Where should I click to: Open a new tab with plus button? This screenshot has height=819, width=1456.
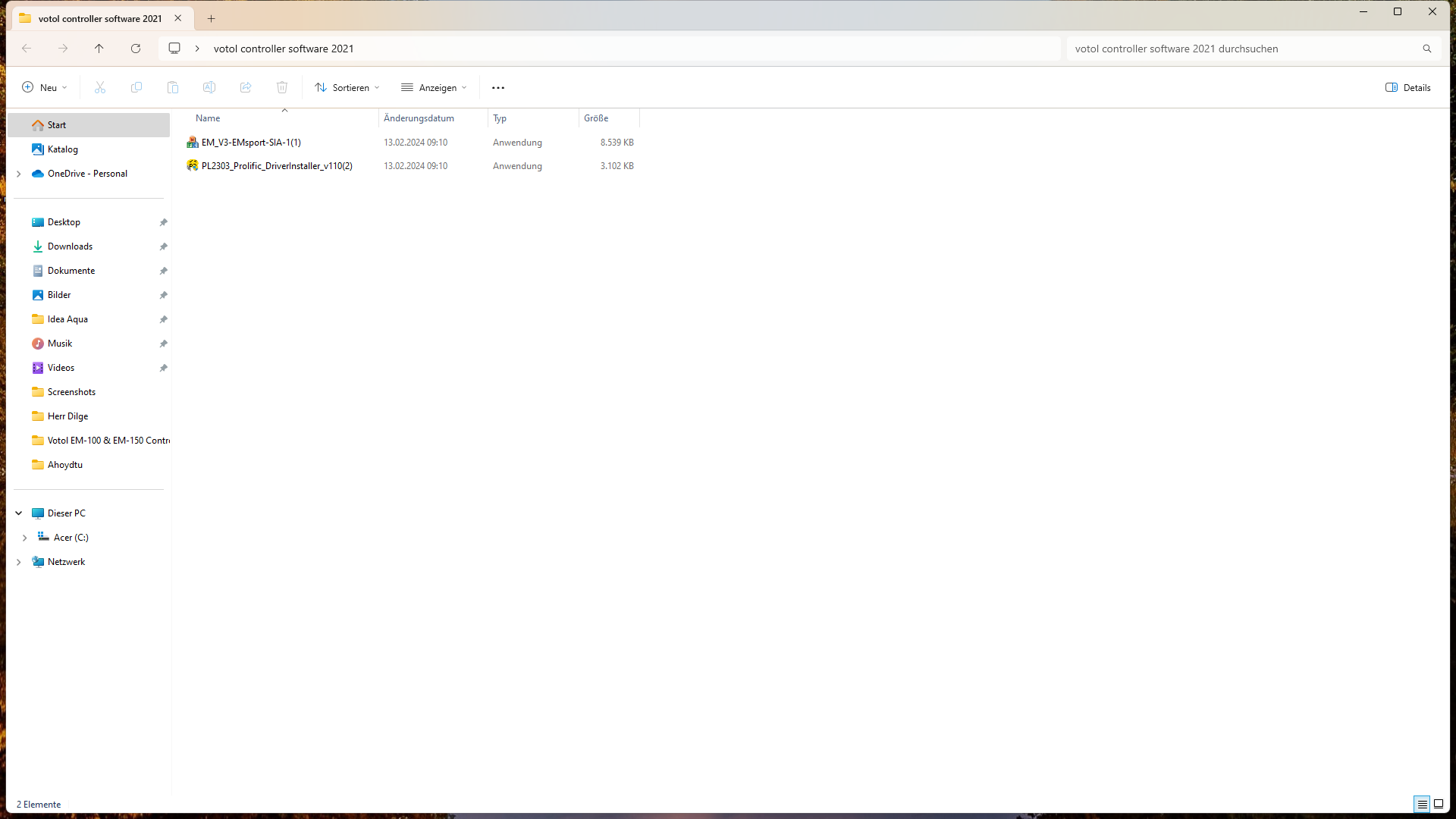tap(212, 18)
